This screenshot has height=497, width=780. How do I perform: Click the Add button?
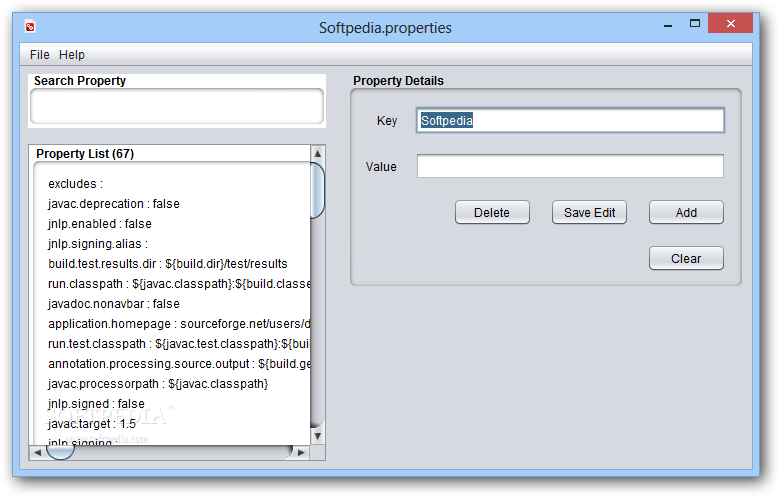click(686, 212)
